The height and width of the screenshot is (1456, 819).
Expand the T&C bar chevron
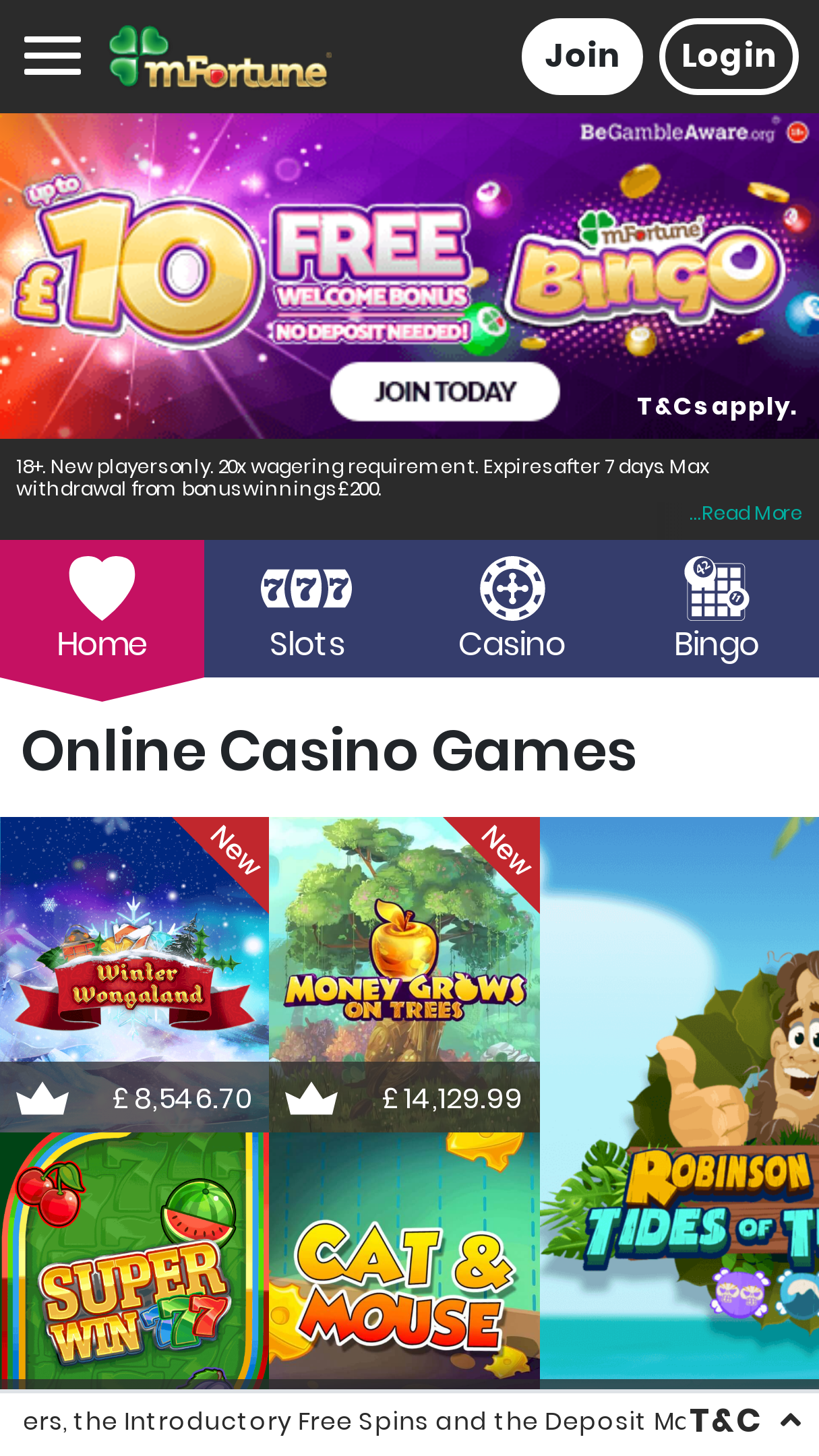coord(791,1421)
